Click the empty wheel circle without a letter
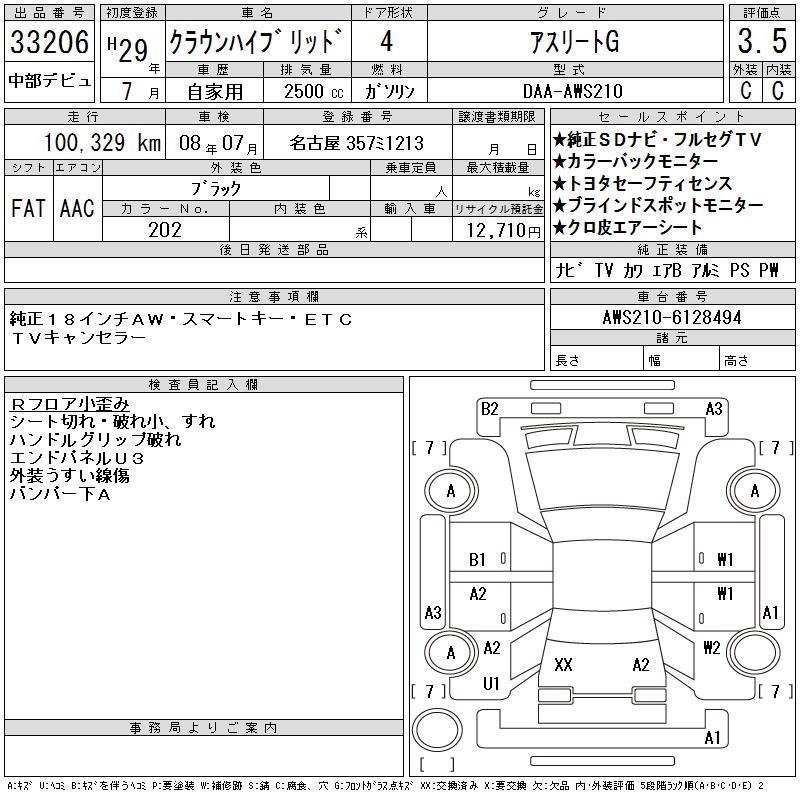Screen dimensions: 800x800 click(x=756, y=652)
